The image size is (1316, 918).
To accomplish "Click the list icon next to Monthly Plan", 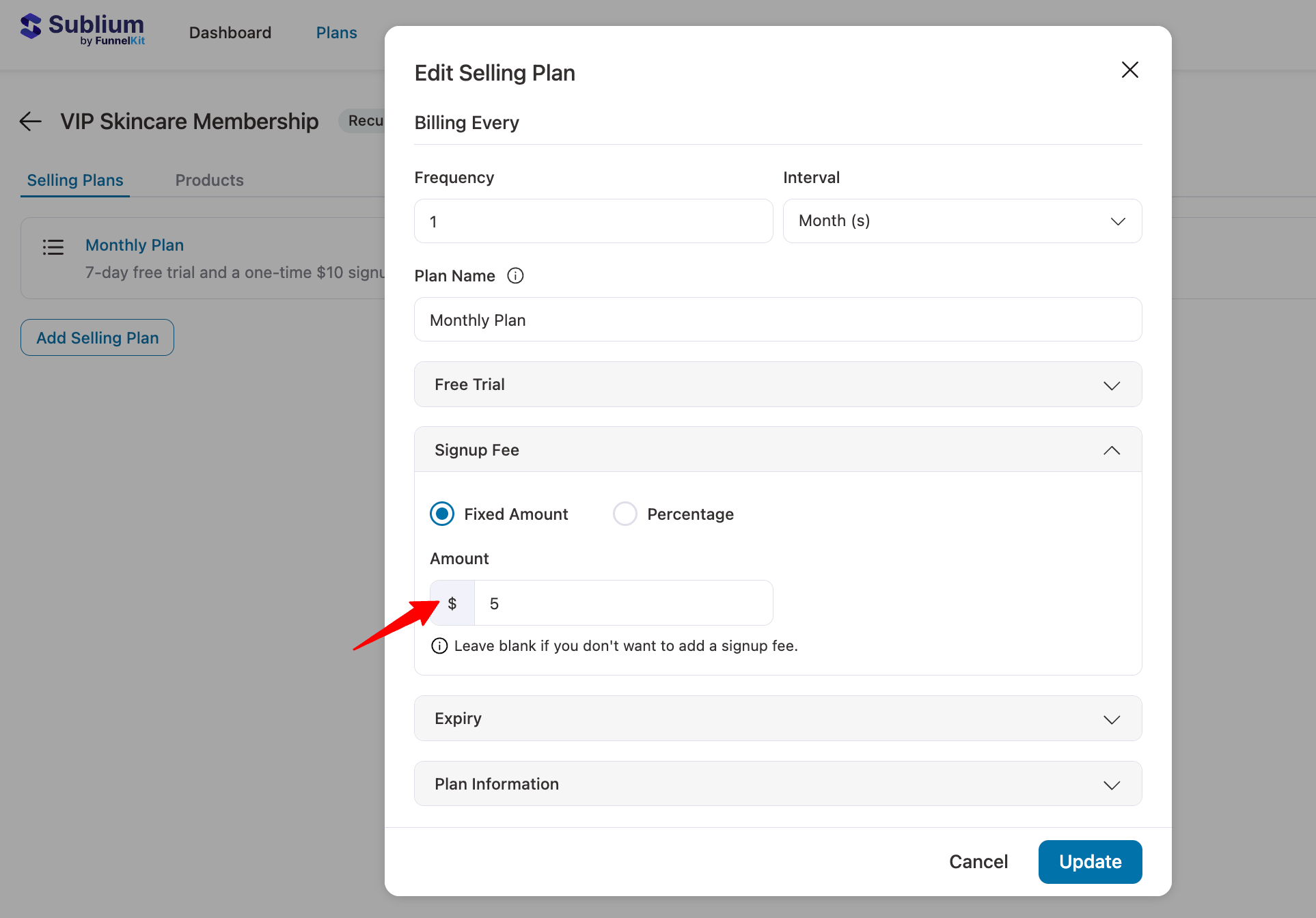I will [53, 247].
